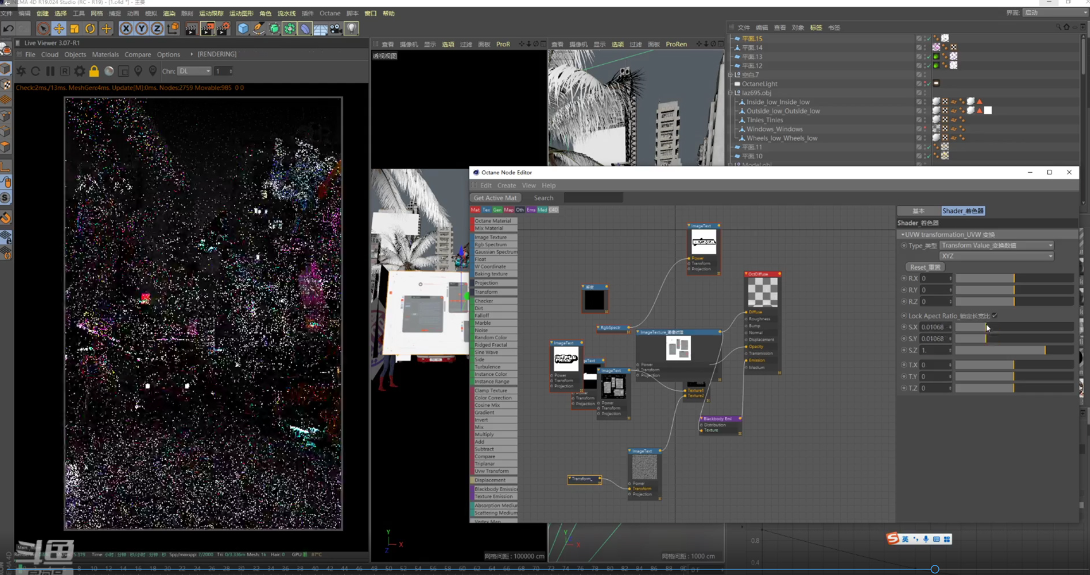1090x575 pixels.
Task: Switch to Shader 着色器 tab
Action: coord(963,211)
